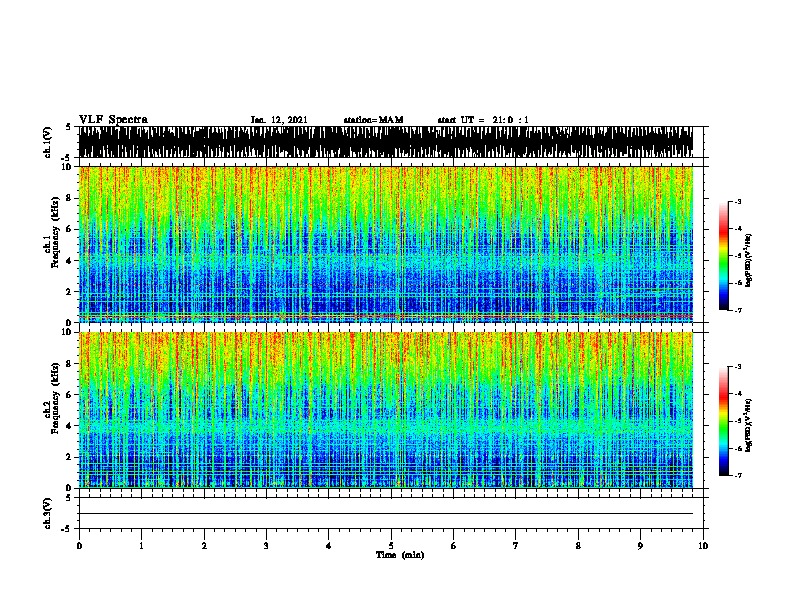The image size is (792, 612).
Task: Click the Time (min) axis title
Action: (400, 555)
